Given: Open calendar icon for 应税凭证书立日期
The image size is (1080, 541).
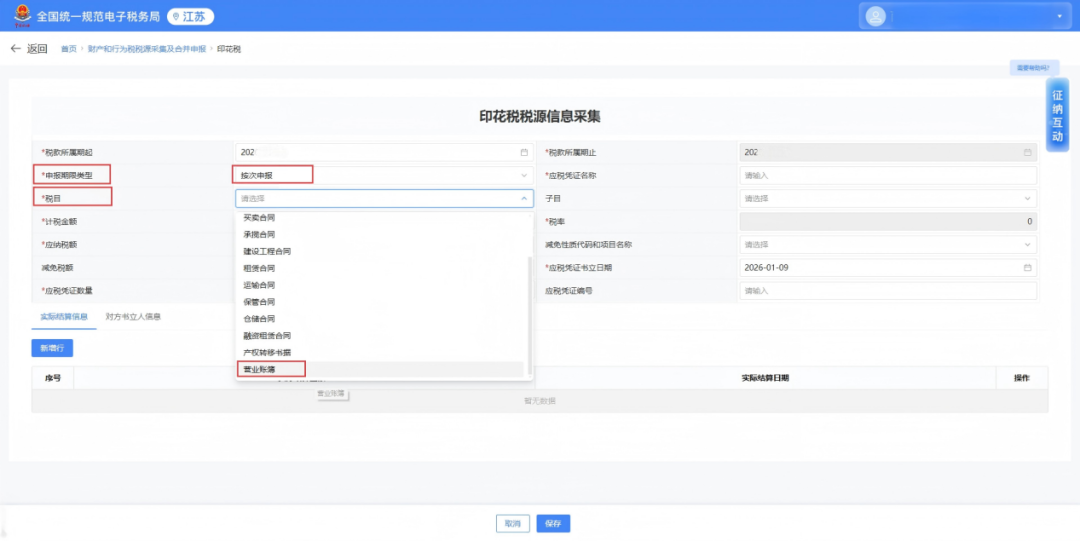Looking at the screenshot, I should coord(1027,268).
